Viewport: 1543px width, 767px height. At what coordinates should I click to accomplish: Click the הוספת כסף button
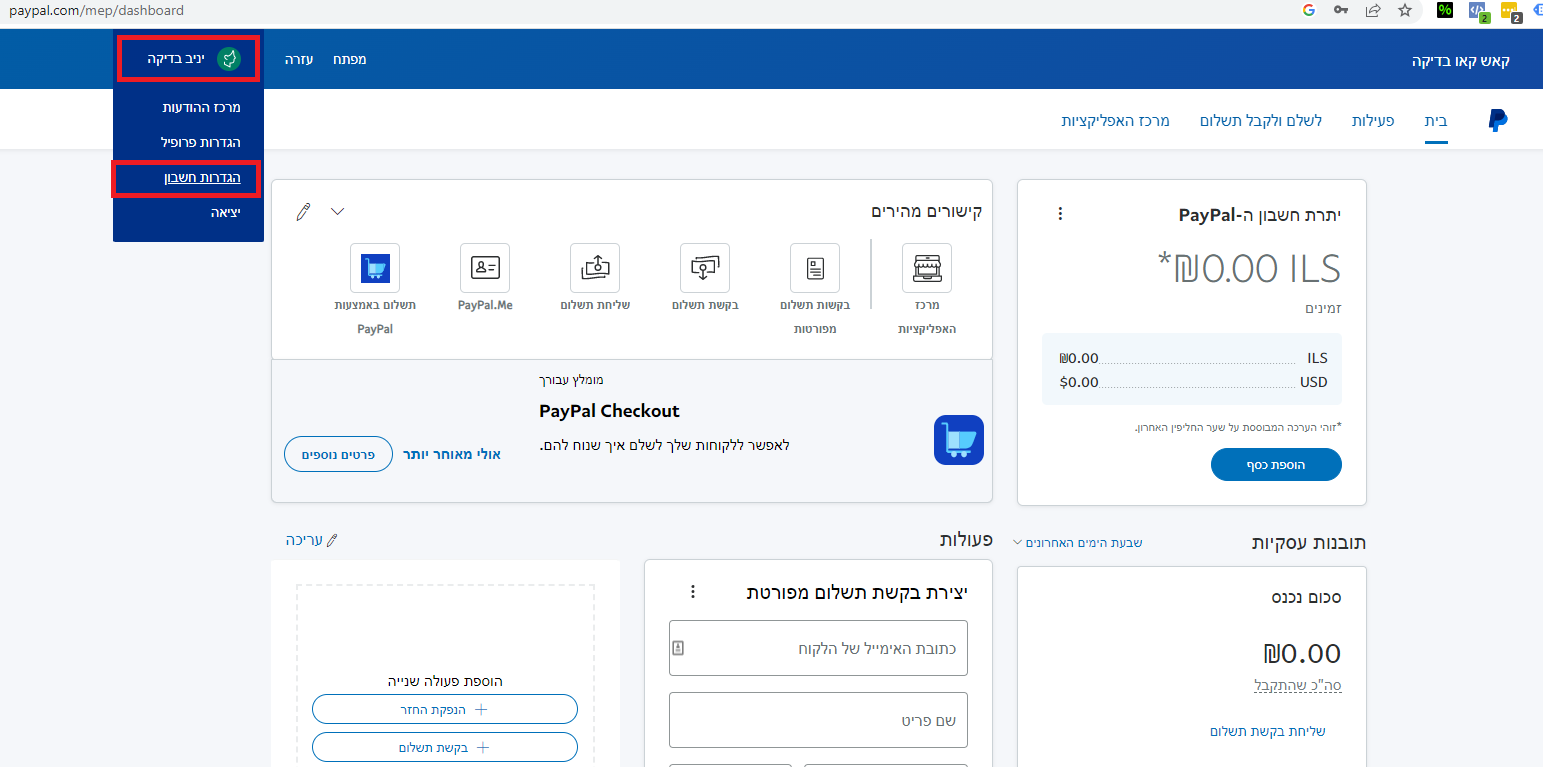(1276, 465)
